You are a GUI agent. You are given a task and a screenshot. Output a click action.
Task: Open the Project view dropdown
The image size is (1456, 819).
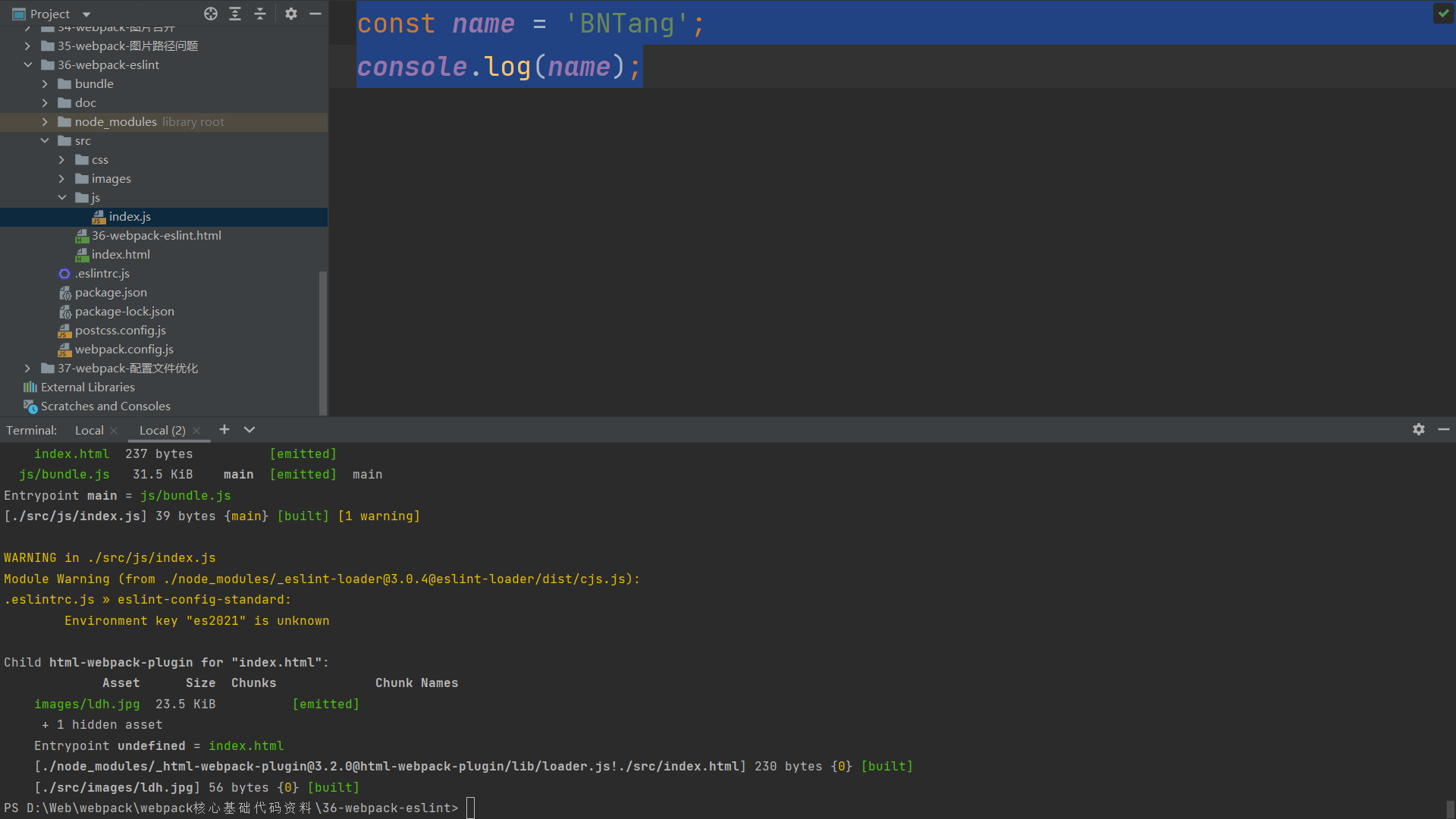86,14
